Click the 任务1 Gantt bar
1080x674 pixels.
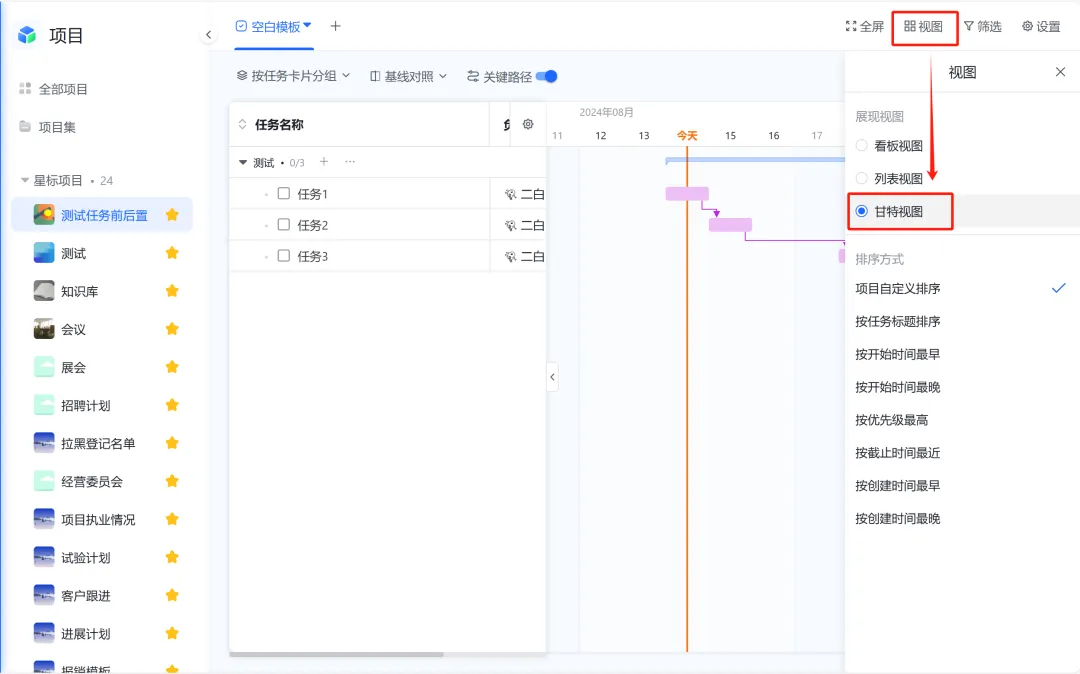coord(687,193)
